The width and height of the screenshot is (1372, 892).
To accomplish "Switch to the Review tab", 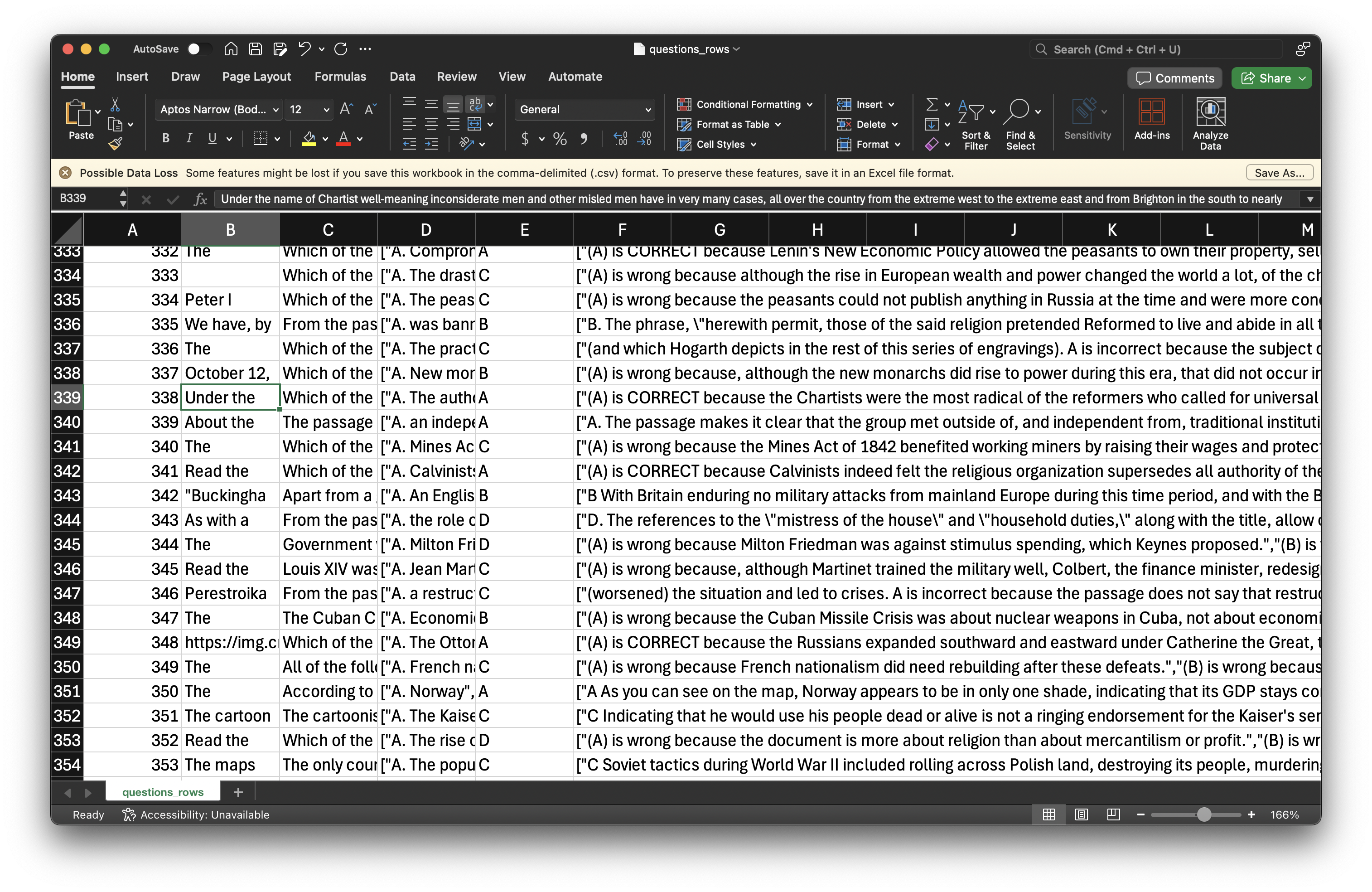I will pos(456,77).
